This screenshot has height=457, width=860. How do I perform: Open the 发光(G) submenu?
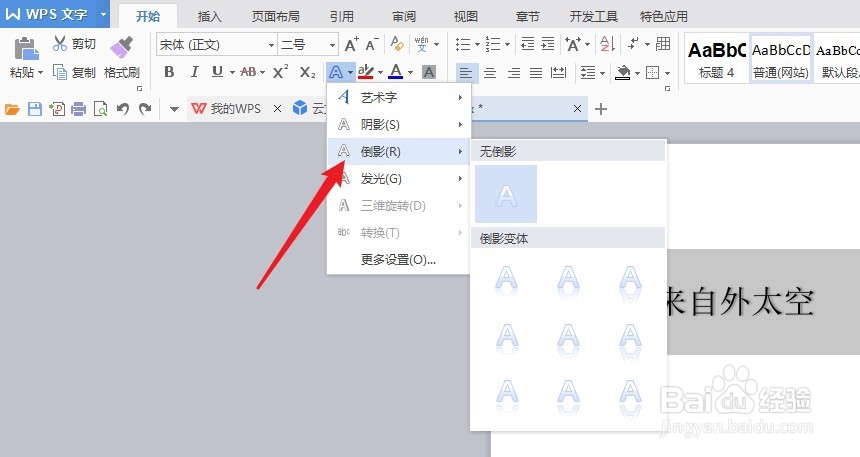[x=399, y=178]
